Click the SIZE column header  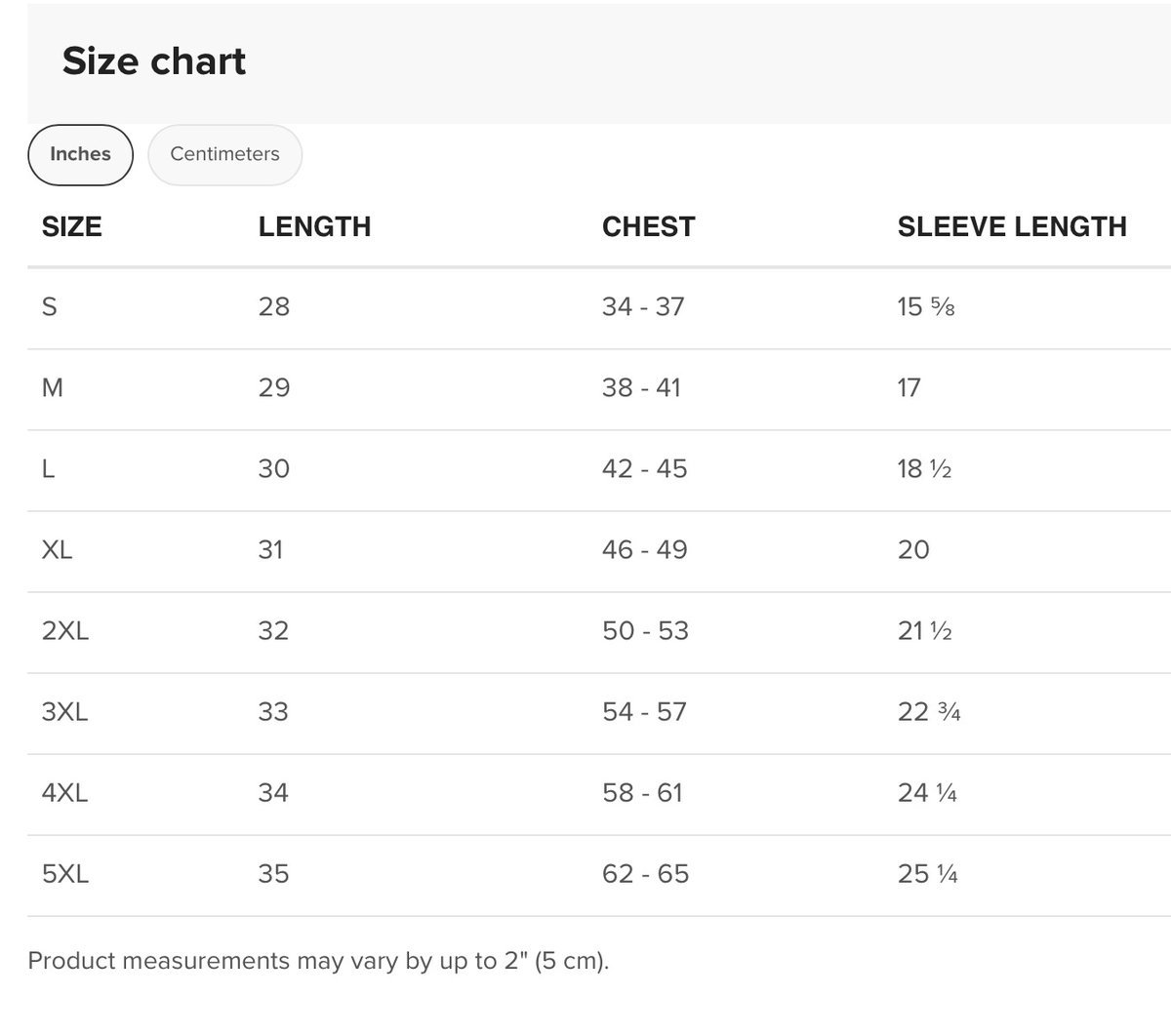tap(71, 226)
